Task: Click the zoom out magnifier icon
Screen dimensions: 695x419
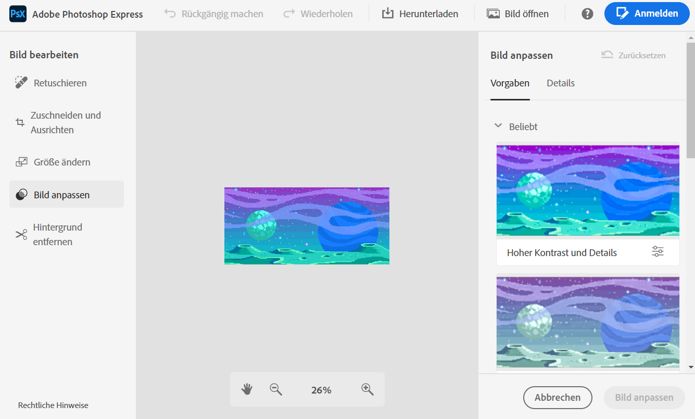Action: [276, 389]
